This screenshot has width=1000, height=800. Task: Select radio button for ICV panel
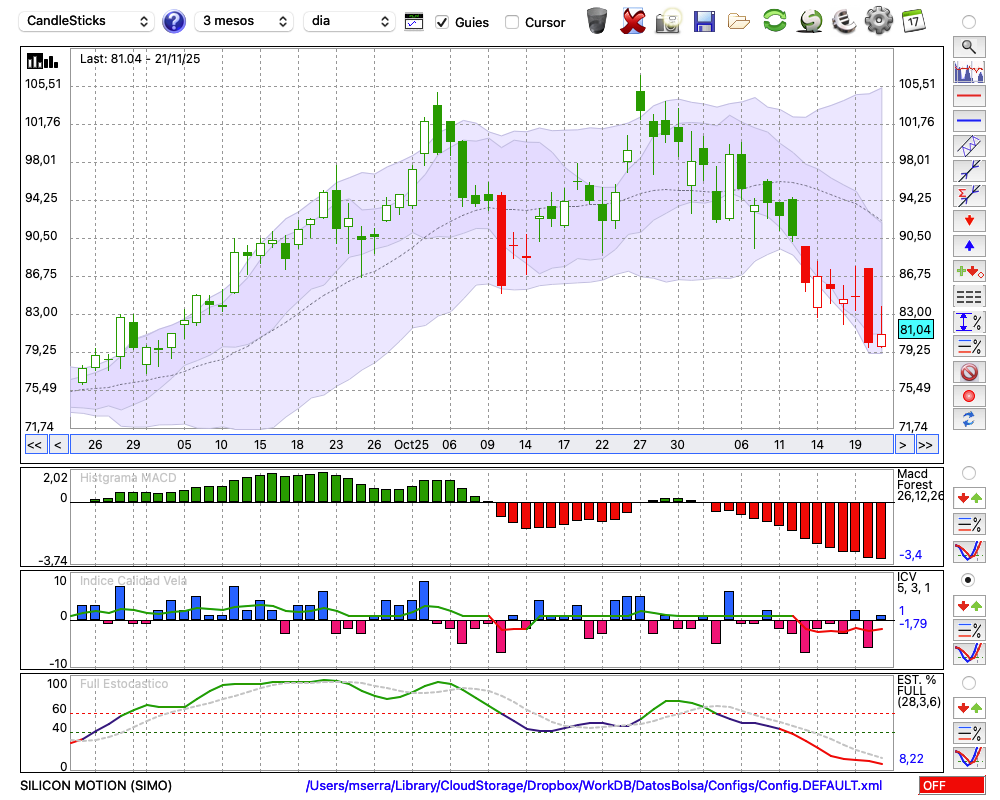pos(969,580)
